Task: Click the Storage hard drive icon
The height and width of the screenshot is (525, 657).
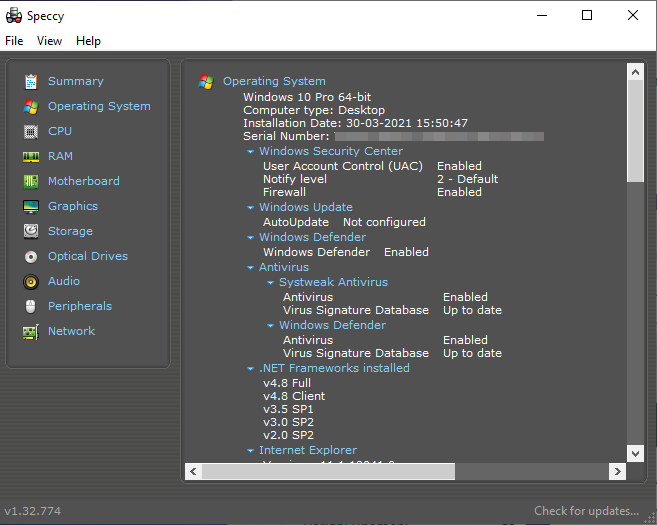Action: pyautogui.click(x=31, y=231)
